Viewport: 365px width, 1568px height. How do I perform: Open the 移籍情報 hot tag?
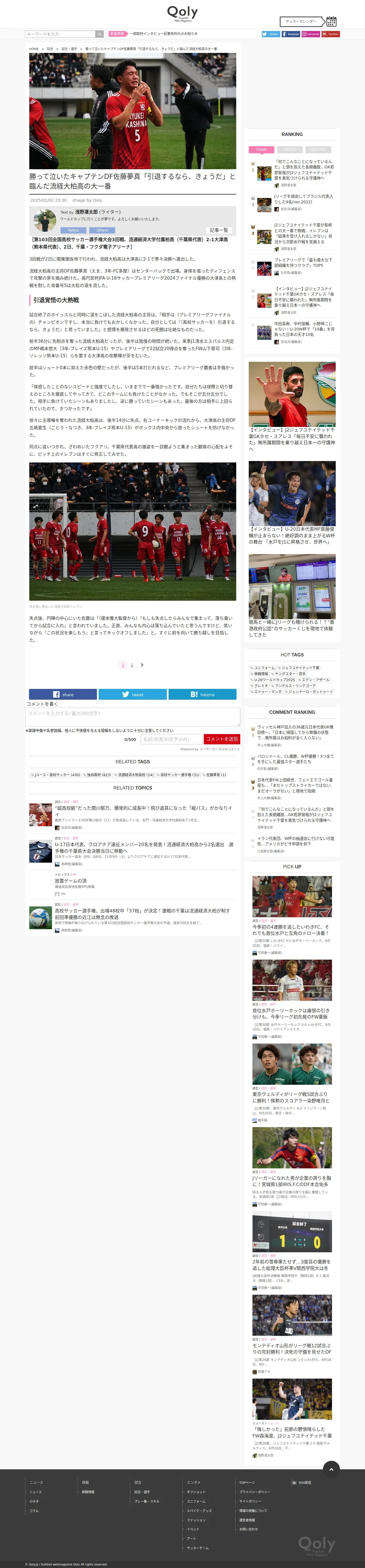tap(259, 674)
